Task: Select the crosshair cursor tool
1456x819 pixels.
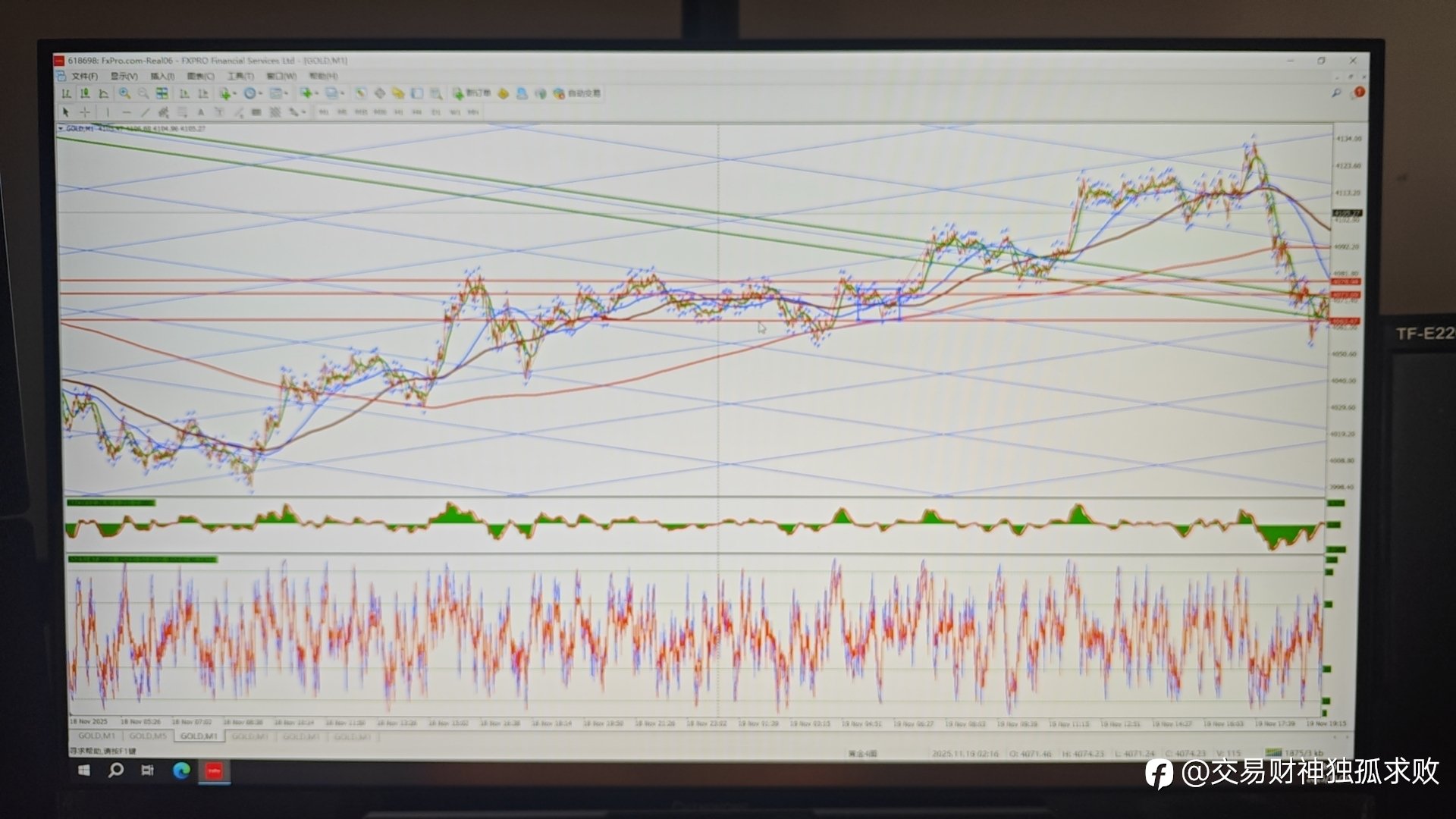Action: click(x=85, y=112)
